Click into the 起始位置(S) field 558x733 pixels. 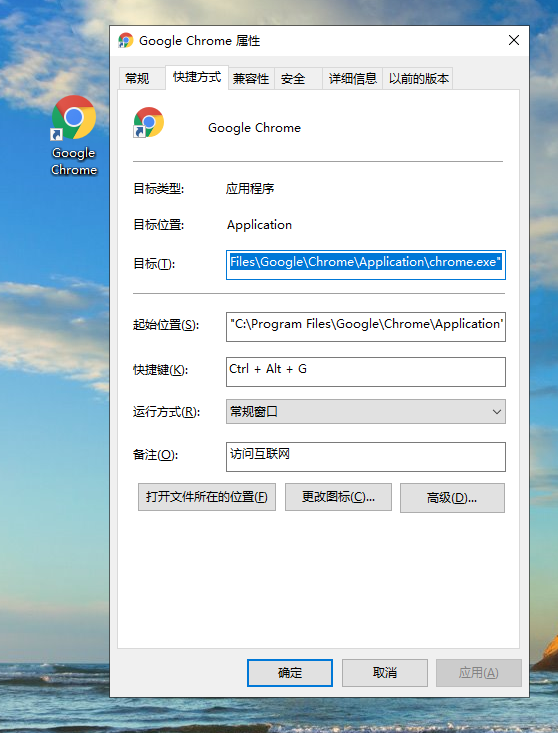pyautogui.click(x=365, y=327)
